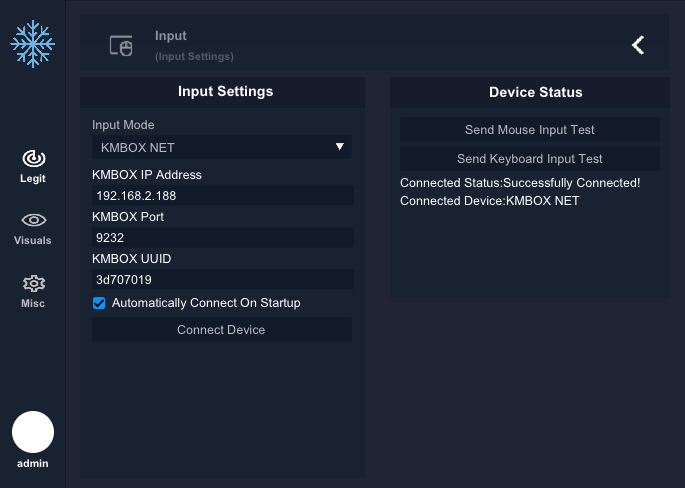
Task: Click the Input Mode label
Action: click(123, 125)
